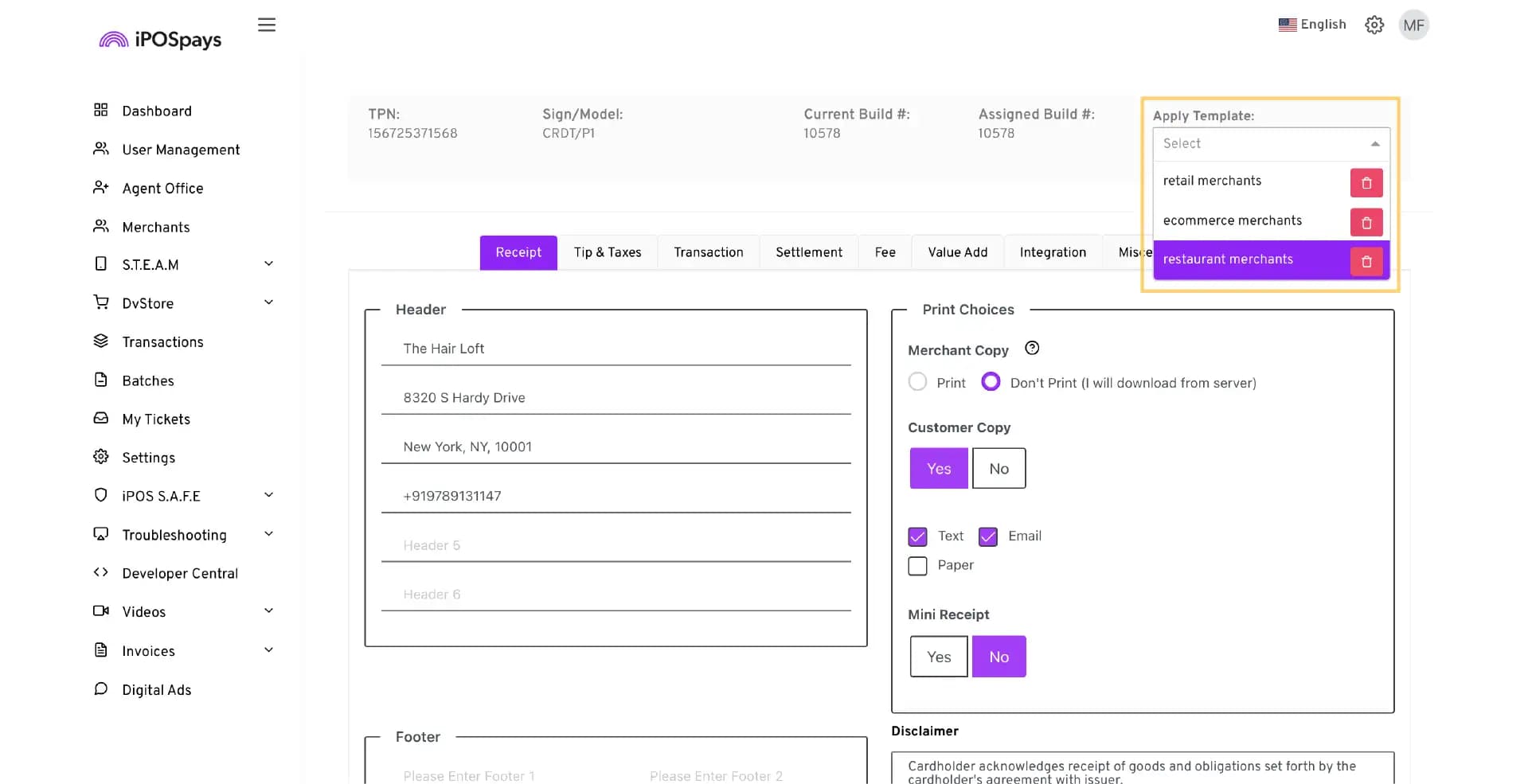
Task: Expand the Troubleshooting sidebar section
Action: 184,535
